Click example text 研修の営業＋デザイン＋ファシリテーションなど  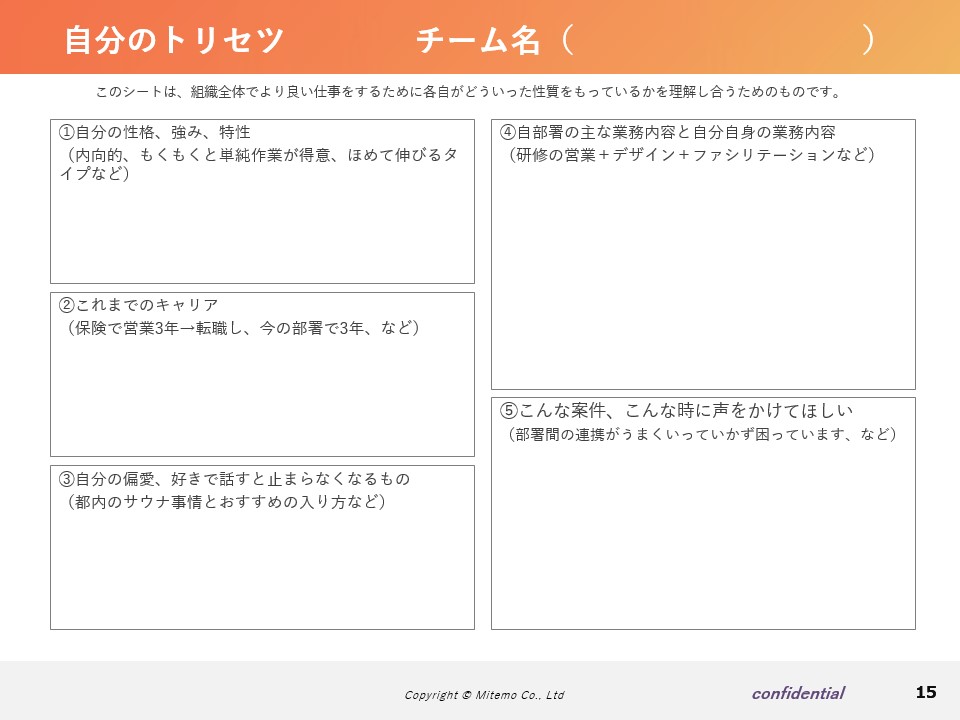(692, 155)
